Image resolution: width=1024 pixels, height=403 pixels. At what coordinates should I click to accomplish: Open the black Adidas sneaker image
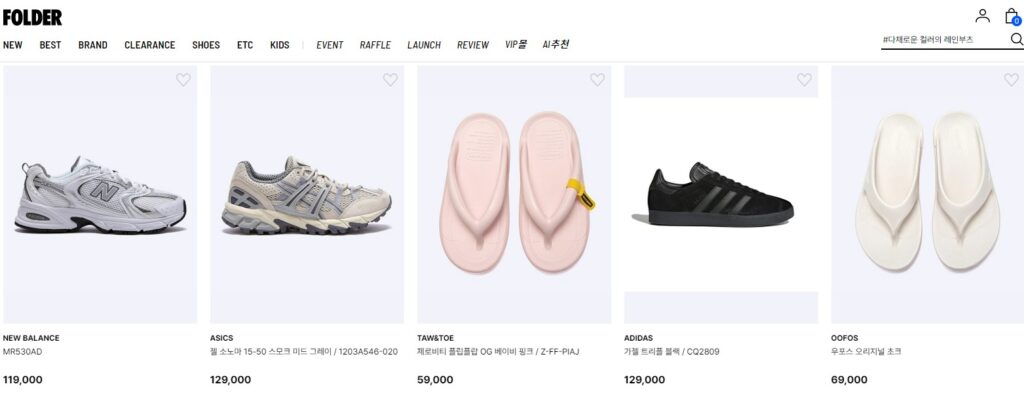[721, 194]
